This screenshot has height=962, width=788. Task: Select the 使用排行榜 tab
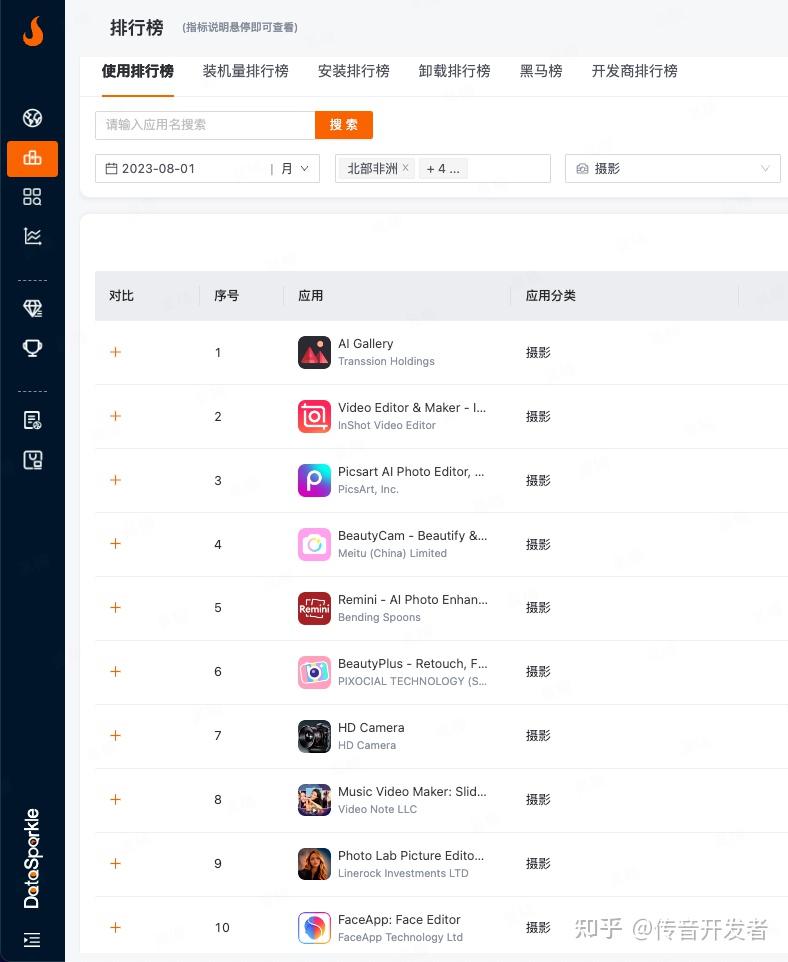137,71
